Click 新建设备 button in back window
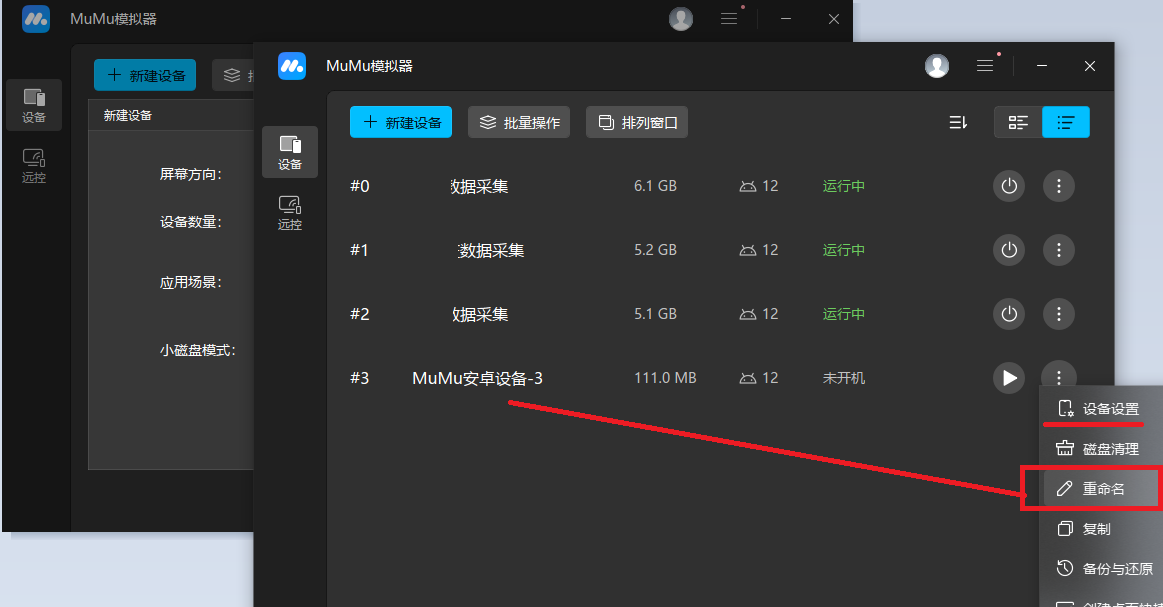 pos(145,75)
